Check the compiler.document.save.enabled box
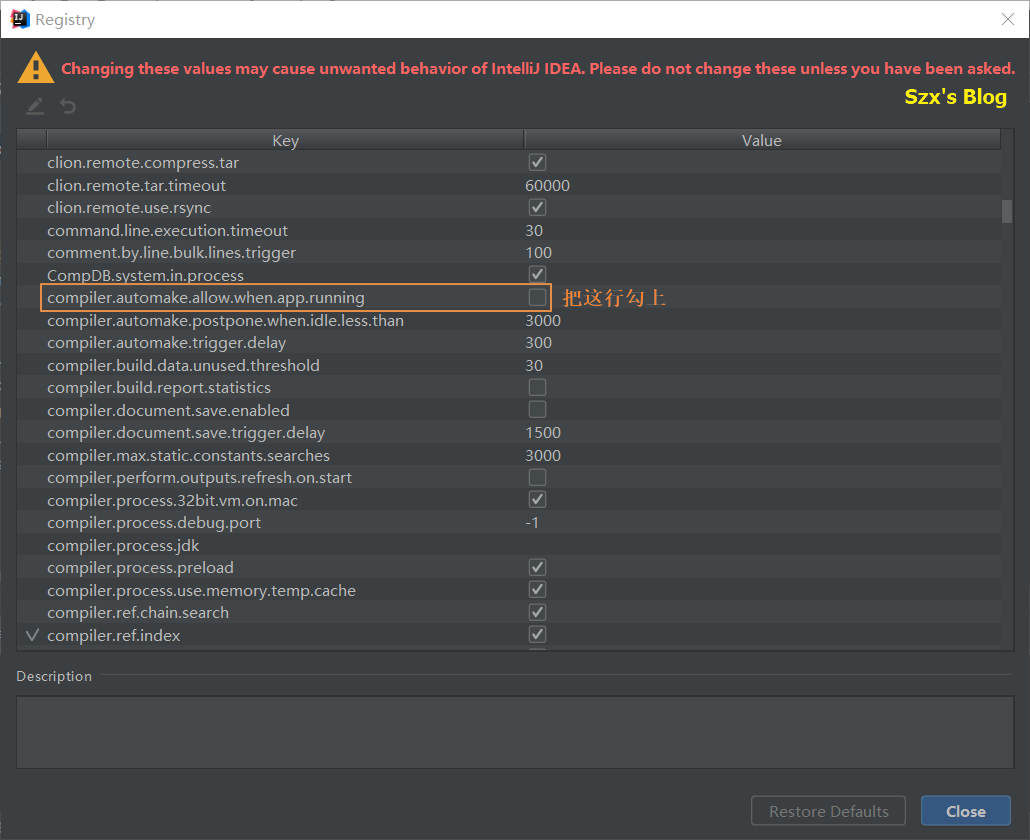This screenshot has width=1030, height=840. pos(537,410)
